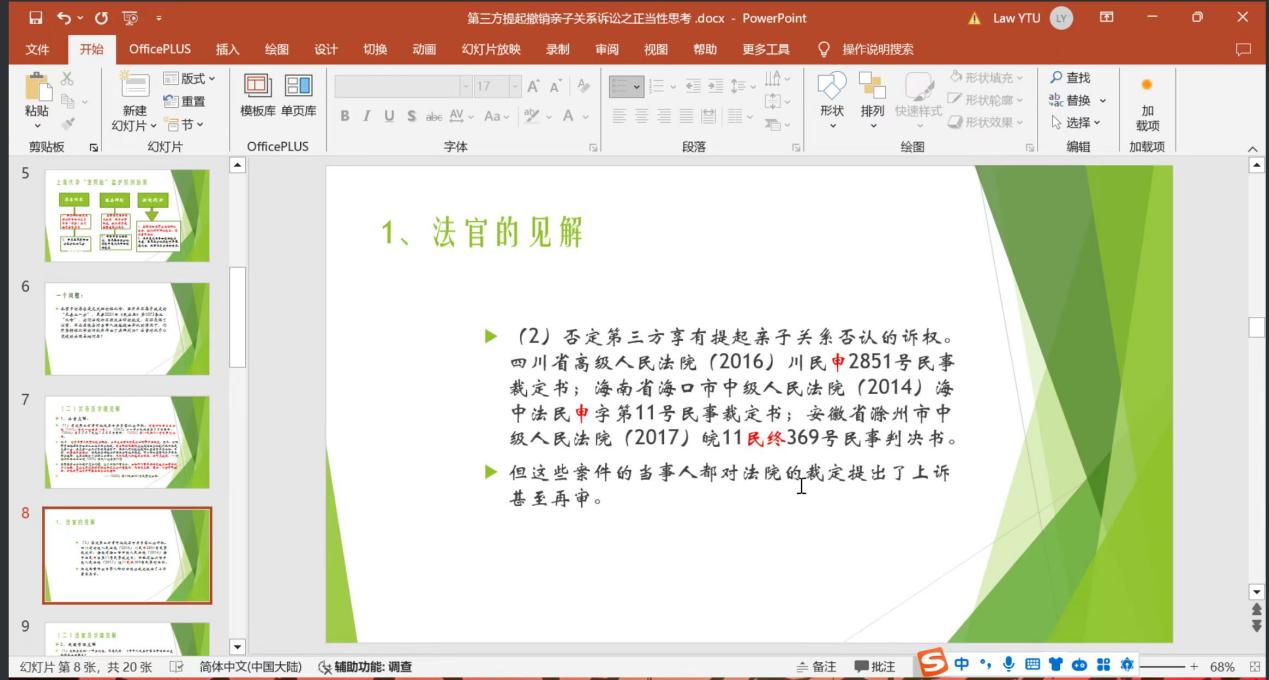Open the 选择 select dropdown

(1077, 123)
